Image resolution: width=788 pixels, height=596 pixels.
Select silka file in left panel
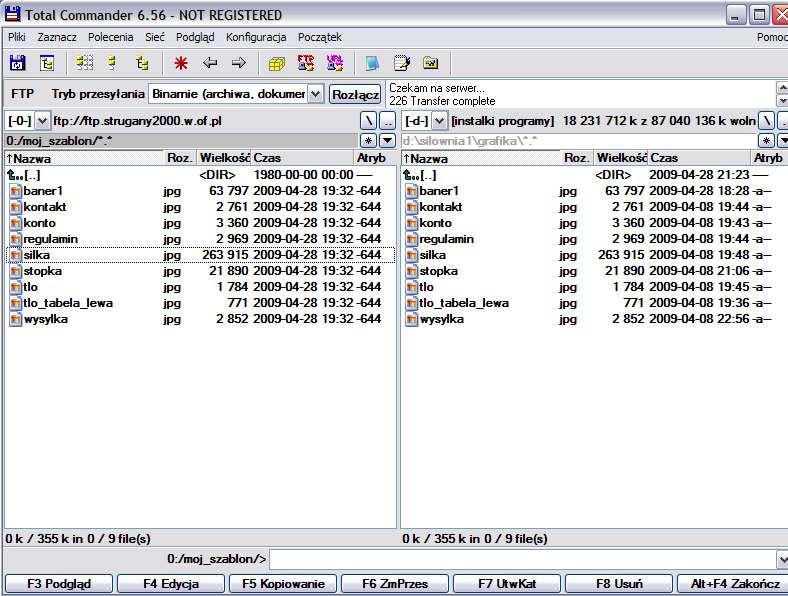point(200,255)
